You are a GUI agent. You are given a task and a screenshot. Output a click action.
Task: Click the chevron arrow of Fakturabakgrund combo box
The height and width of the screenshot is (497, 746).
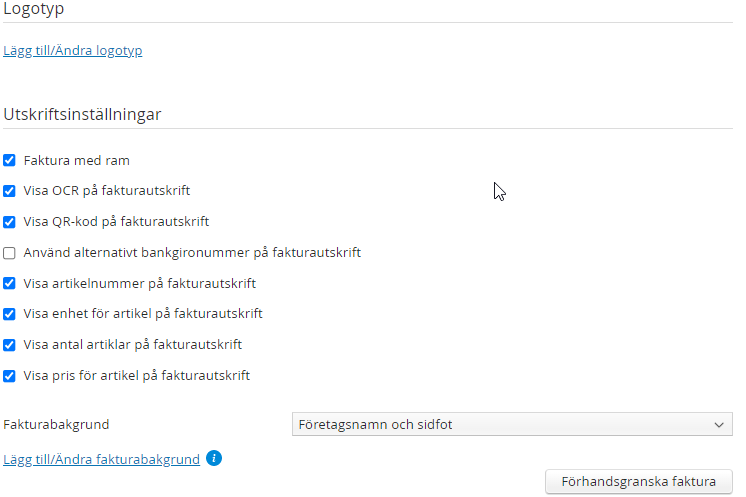719,425
